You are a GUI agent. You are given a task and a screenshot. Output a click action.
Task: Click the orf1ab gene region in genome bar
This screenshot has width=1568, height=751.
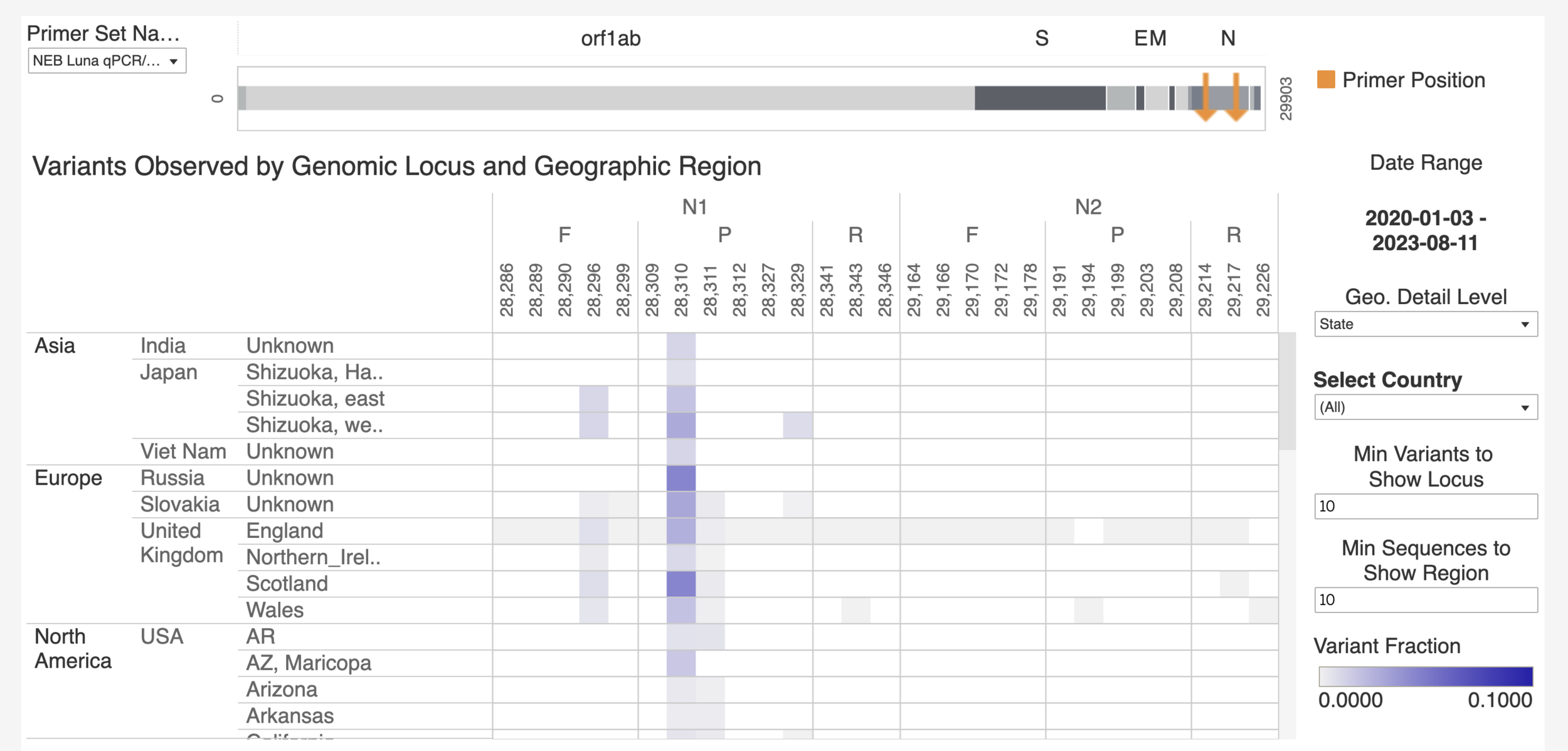tap(610, 98)
